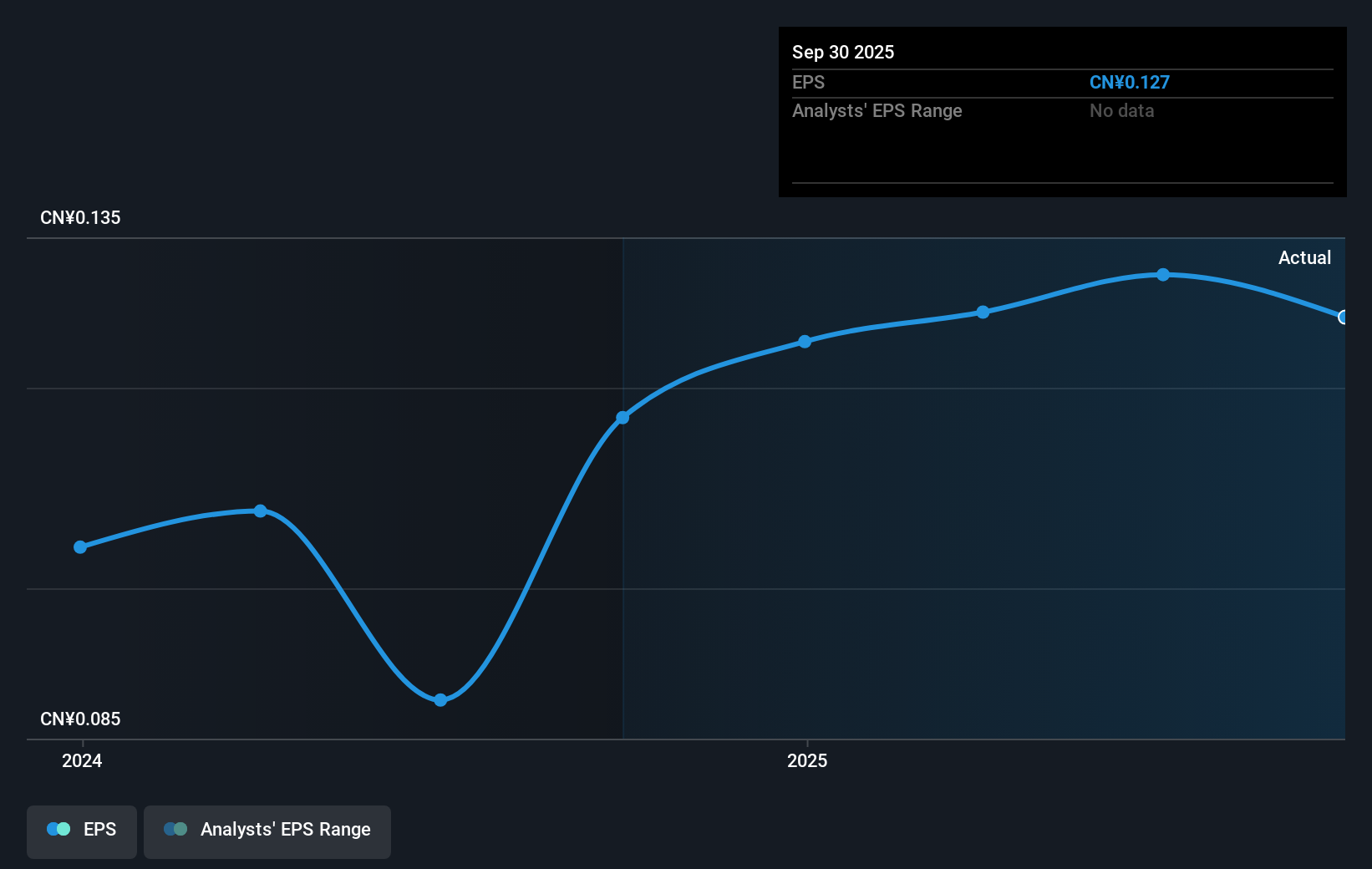
Task: Select the 2025 x-axis label
Action: tap(807, 761)
